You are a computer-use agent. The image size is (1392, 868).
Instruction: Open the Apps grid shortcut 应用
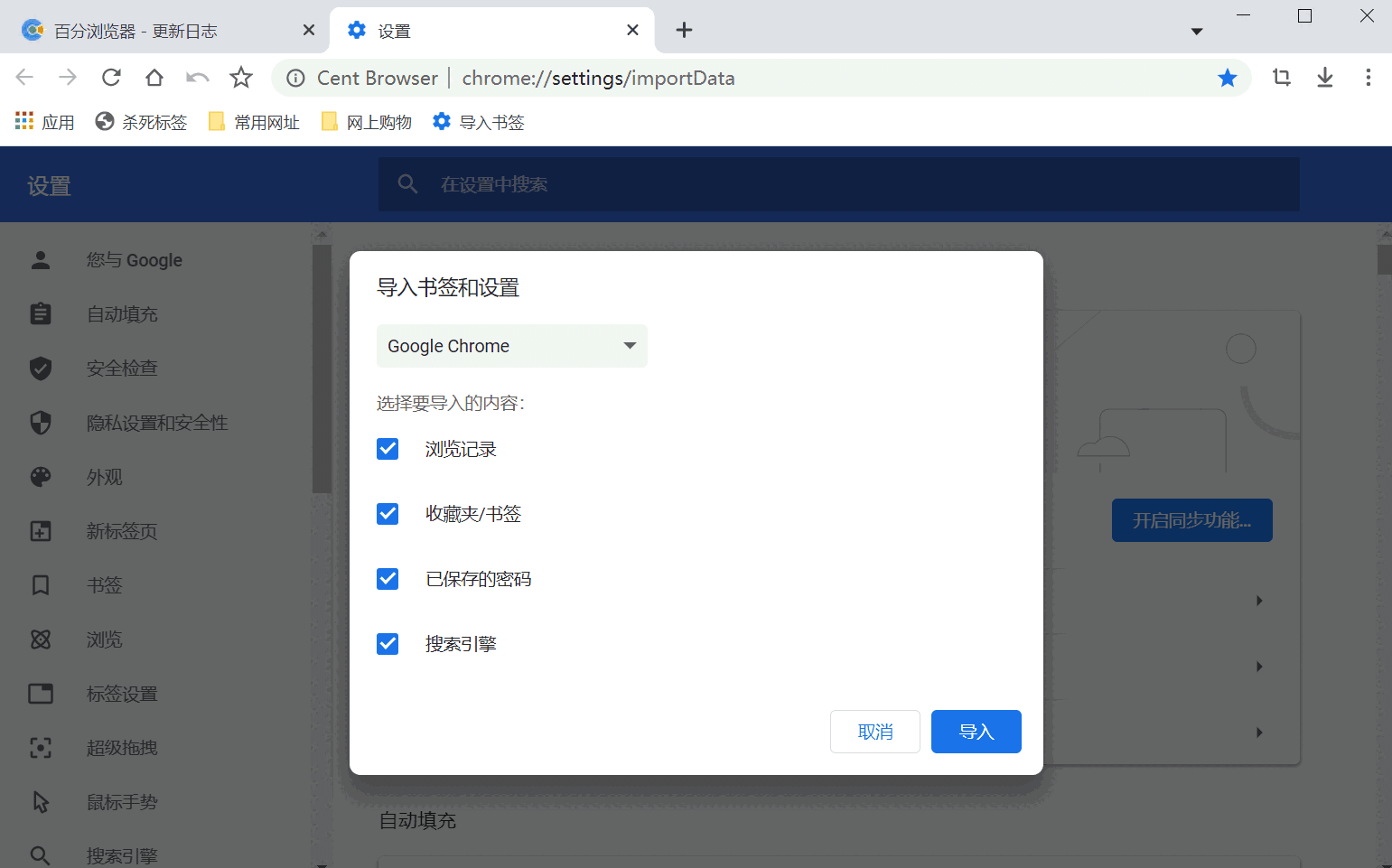click(44, 122)
